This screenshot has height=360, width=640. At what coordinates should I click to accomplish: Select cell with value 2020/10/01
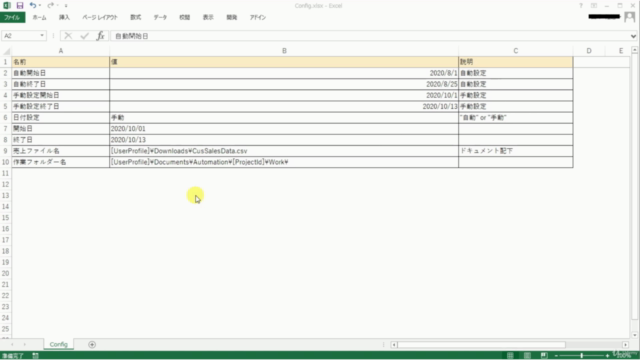click(284, 129)
